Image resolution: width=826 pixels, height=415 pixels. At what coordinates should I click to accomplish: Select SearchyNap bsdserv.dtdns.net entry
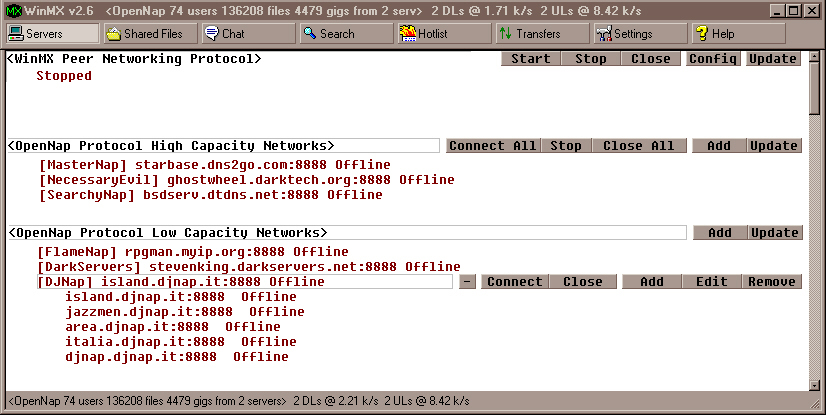(211, 195)
